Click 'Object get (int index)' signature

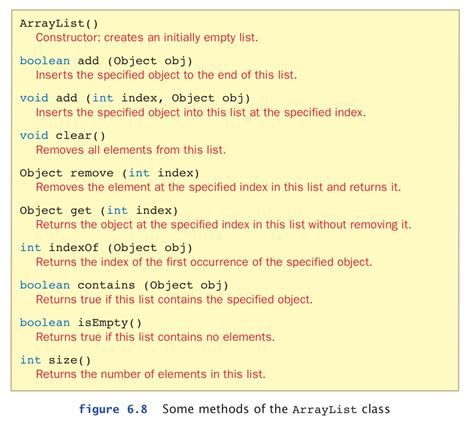[x=99, y=210]
